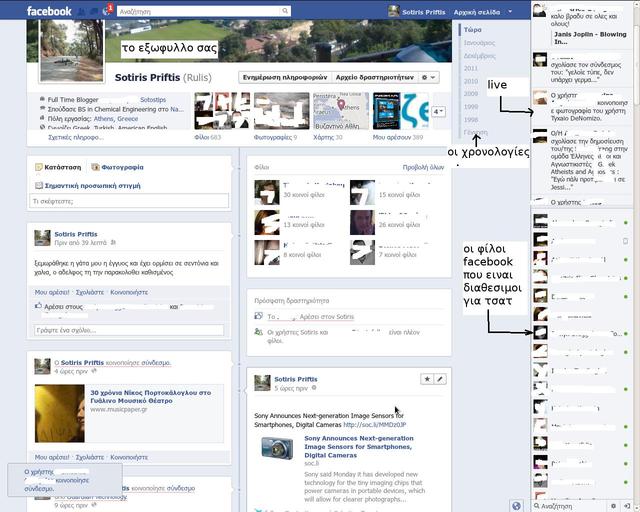Jump to 2010 in the timeline
The height and width of the screenshot is (512, 640).
pyautogui.click(x=471, y=81)
